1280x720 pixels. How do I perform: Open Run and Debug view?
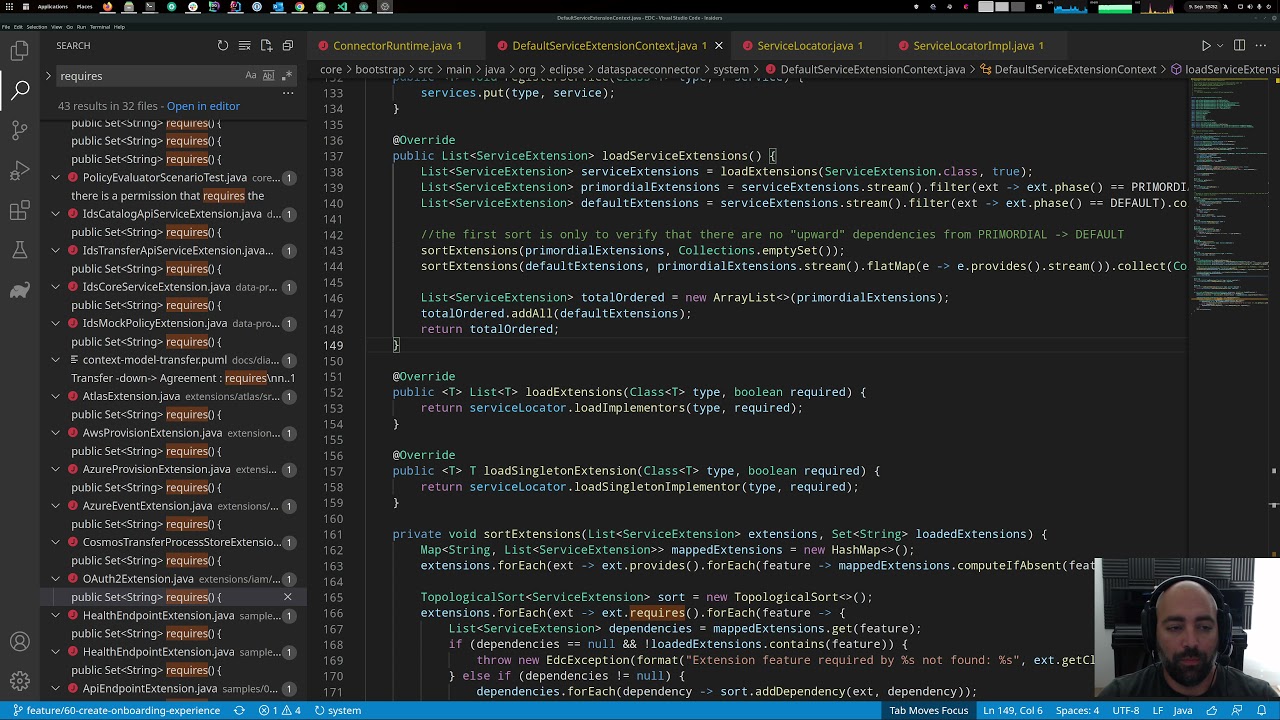click(20, 171)
